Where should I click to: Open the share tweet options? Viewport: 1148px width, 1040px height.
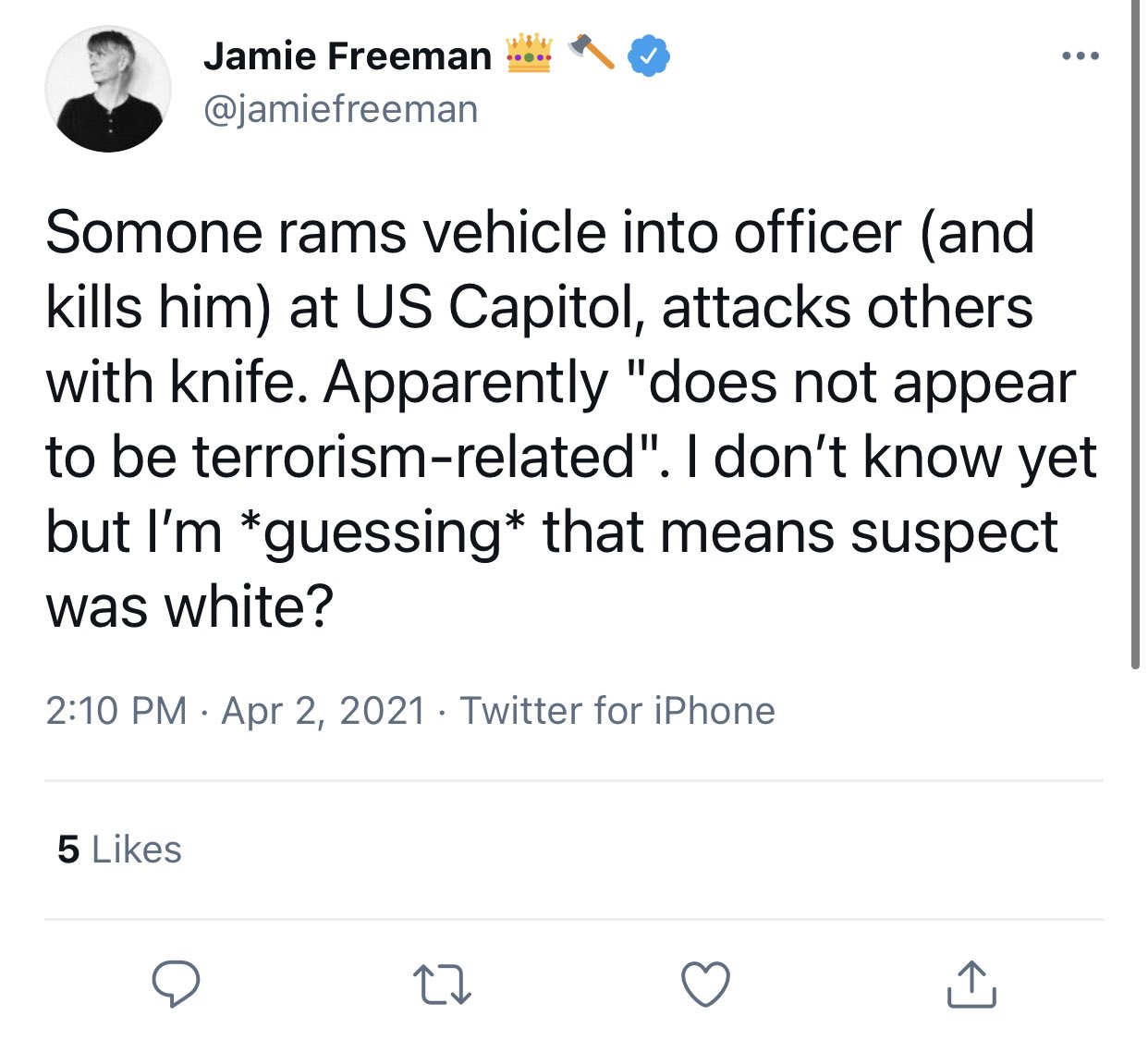pyautogui.click(x=971, y=984)
